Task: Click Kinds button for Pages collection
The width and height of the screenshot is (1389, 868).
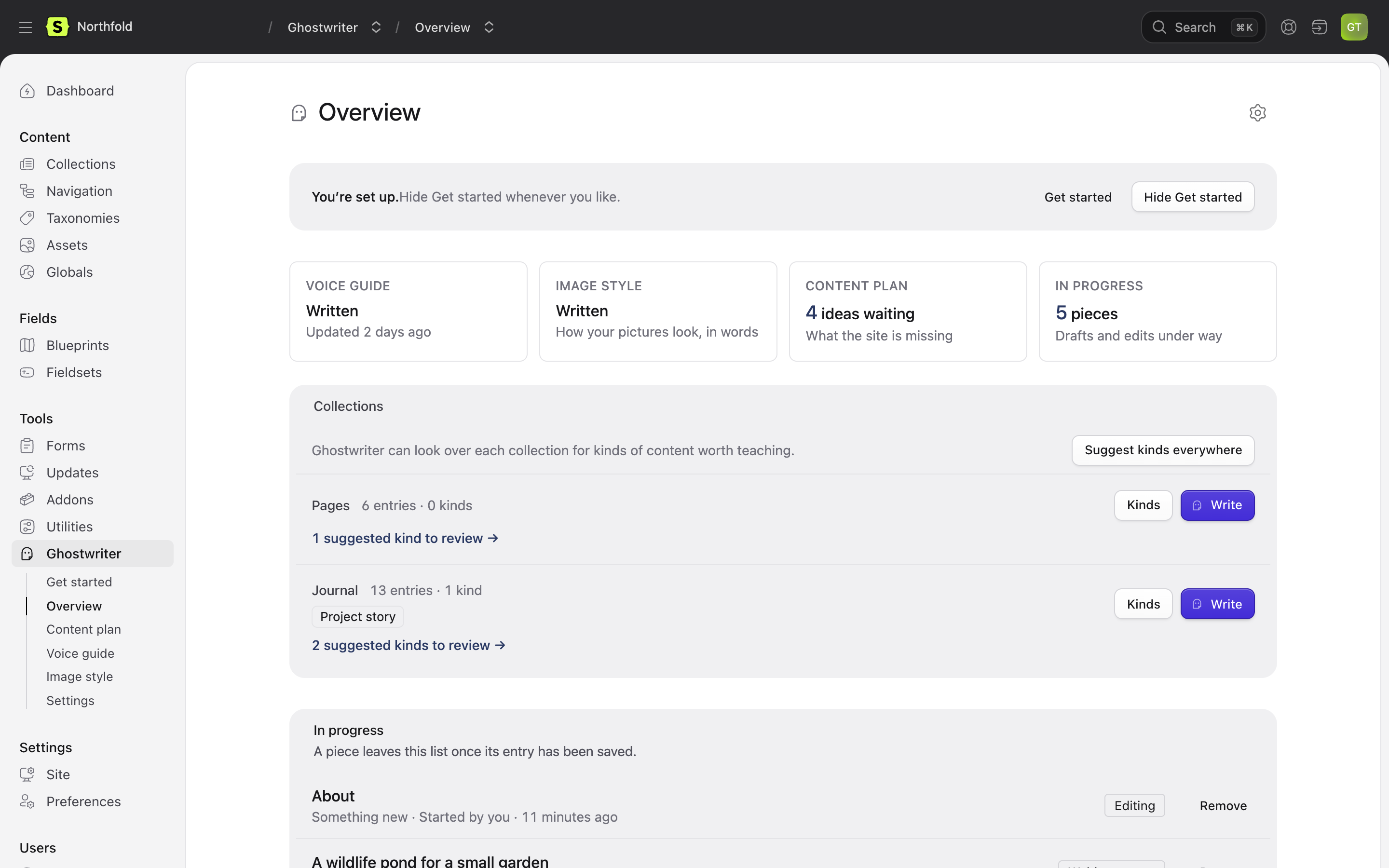Action: click(1143, 505)
